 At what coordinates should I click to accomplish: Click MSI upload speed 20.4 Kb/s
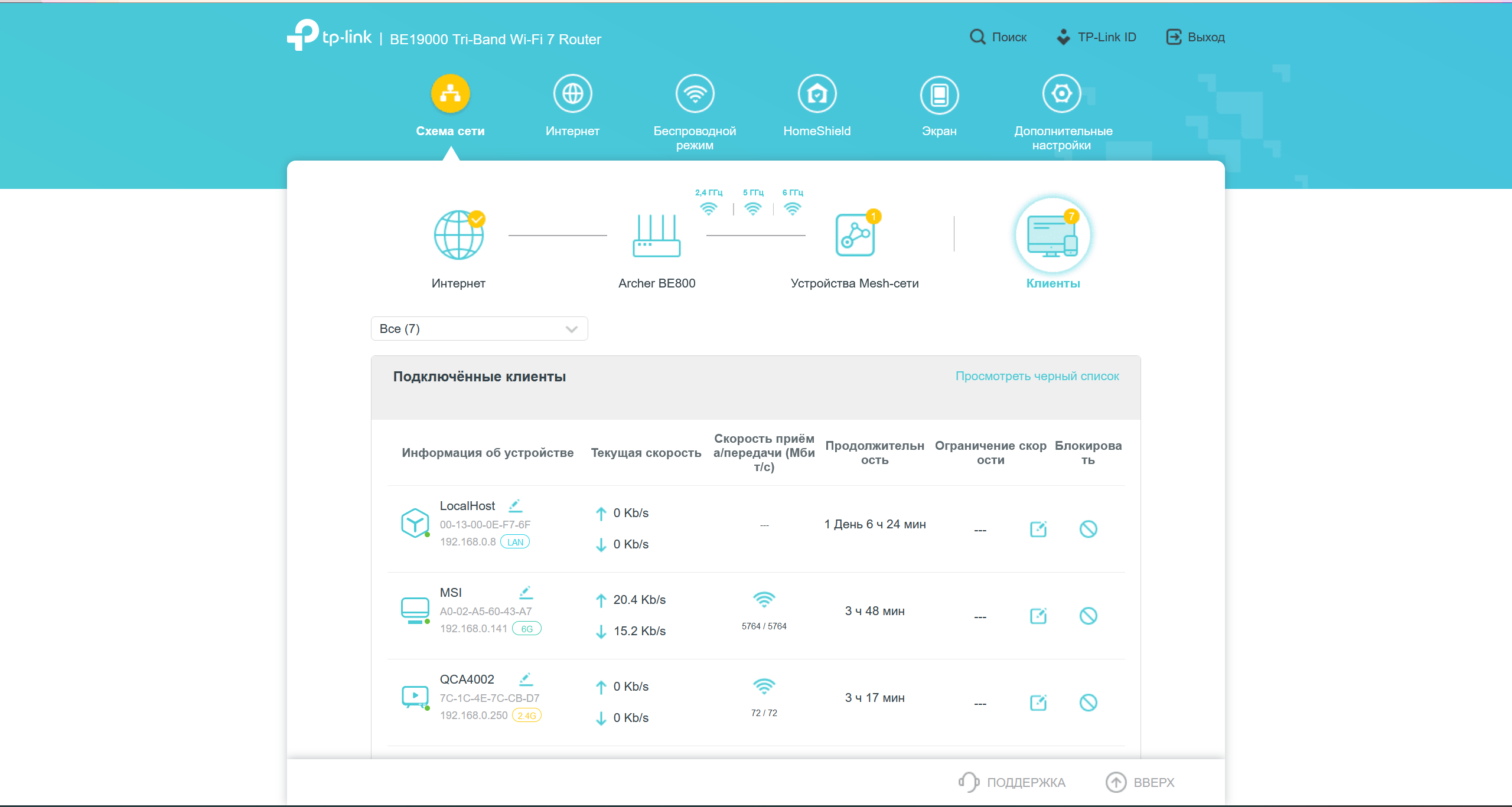coord(640,600)
